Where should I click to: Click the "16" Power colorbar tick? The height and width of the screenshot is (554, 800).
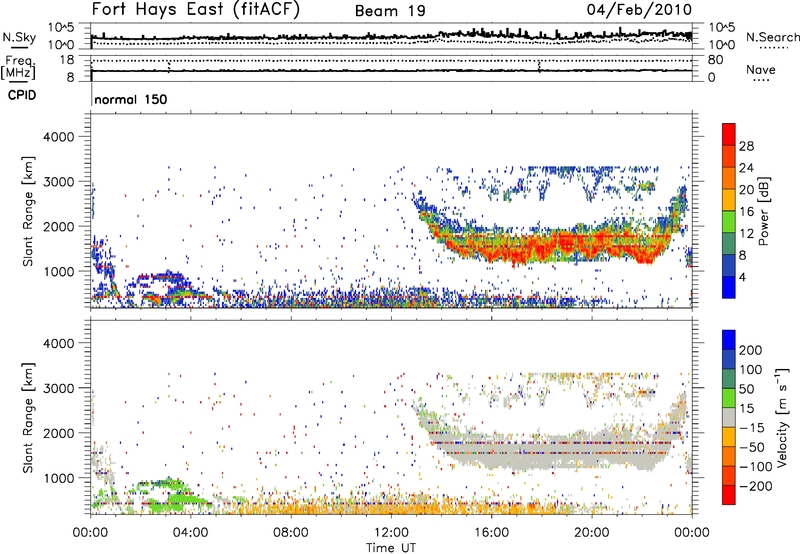click(x=746, y=212)
